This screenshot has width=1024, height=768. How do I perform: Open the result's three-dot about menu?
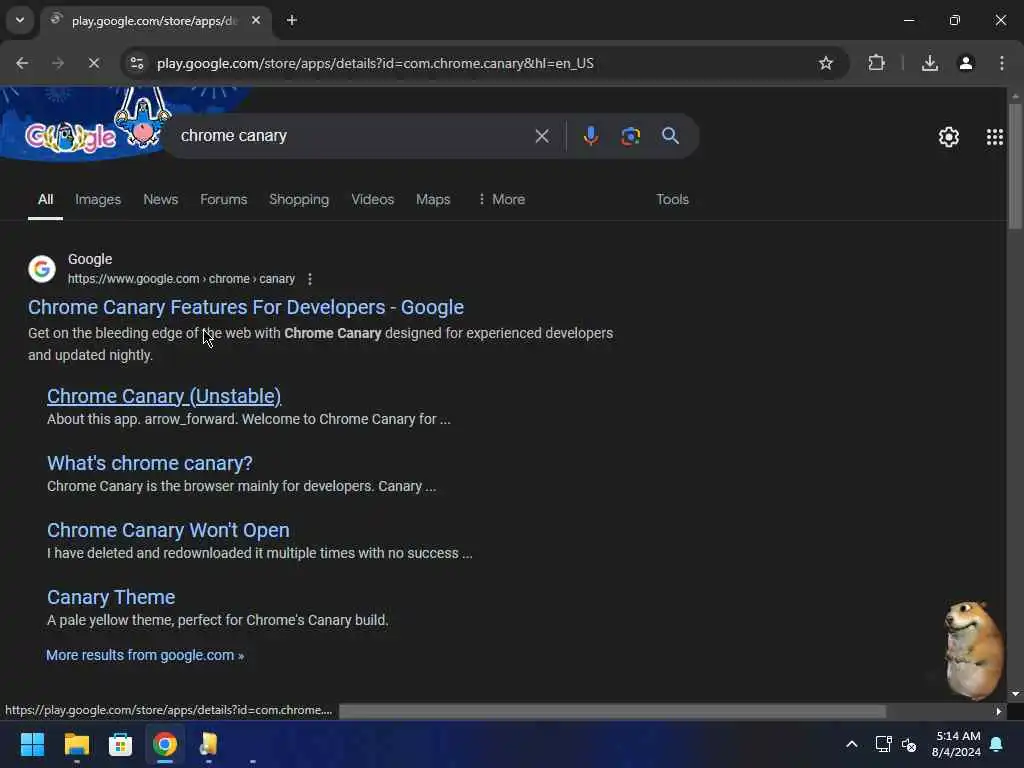310,279
